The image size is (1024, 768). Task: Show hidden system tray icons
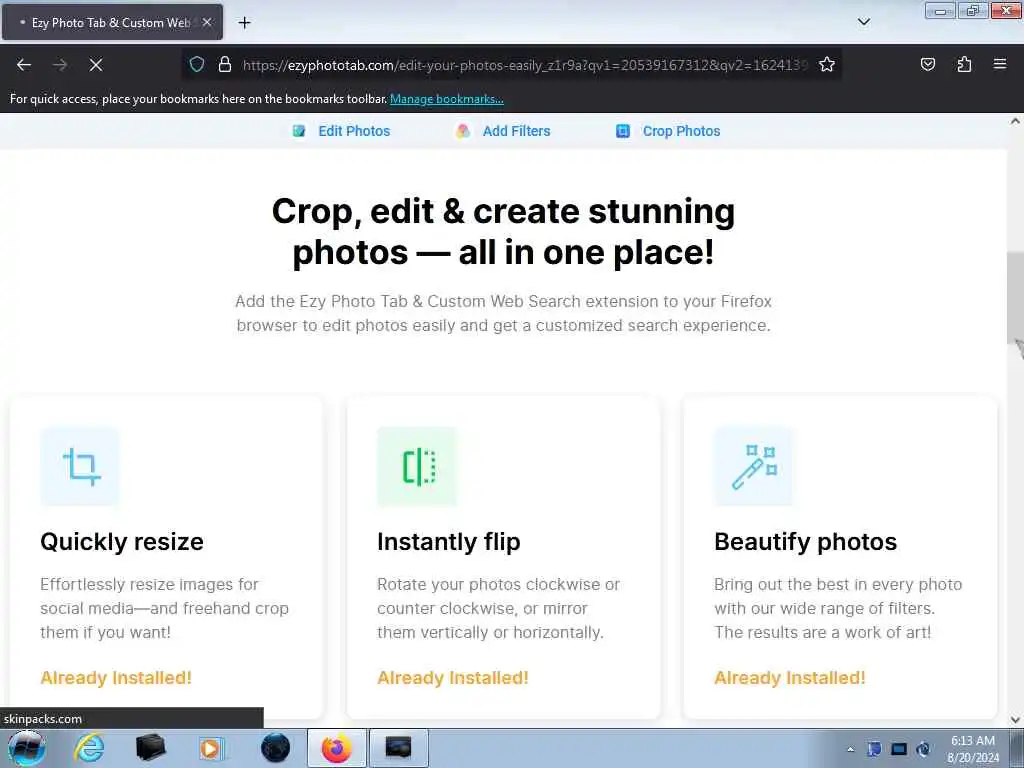[850, 750]
